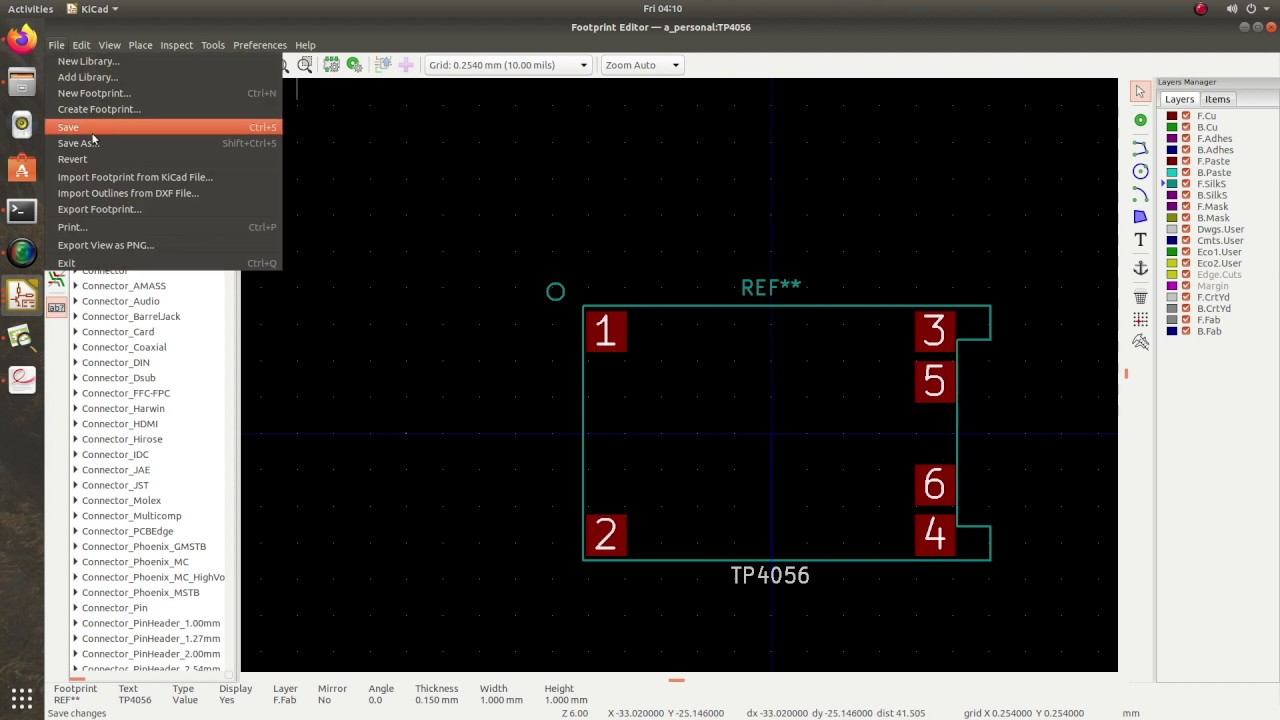
Task: Select the measure distance tool
Action: point(1140,342)
